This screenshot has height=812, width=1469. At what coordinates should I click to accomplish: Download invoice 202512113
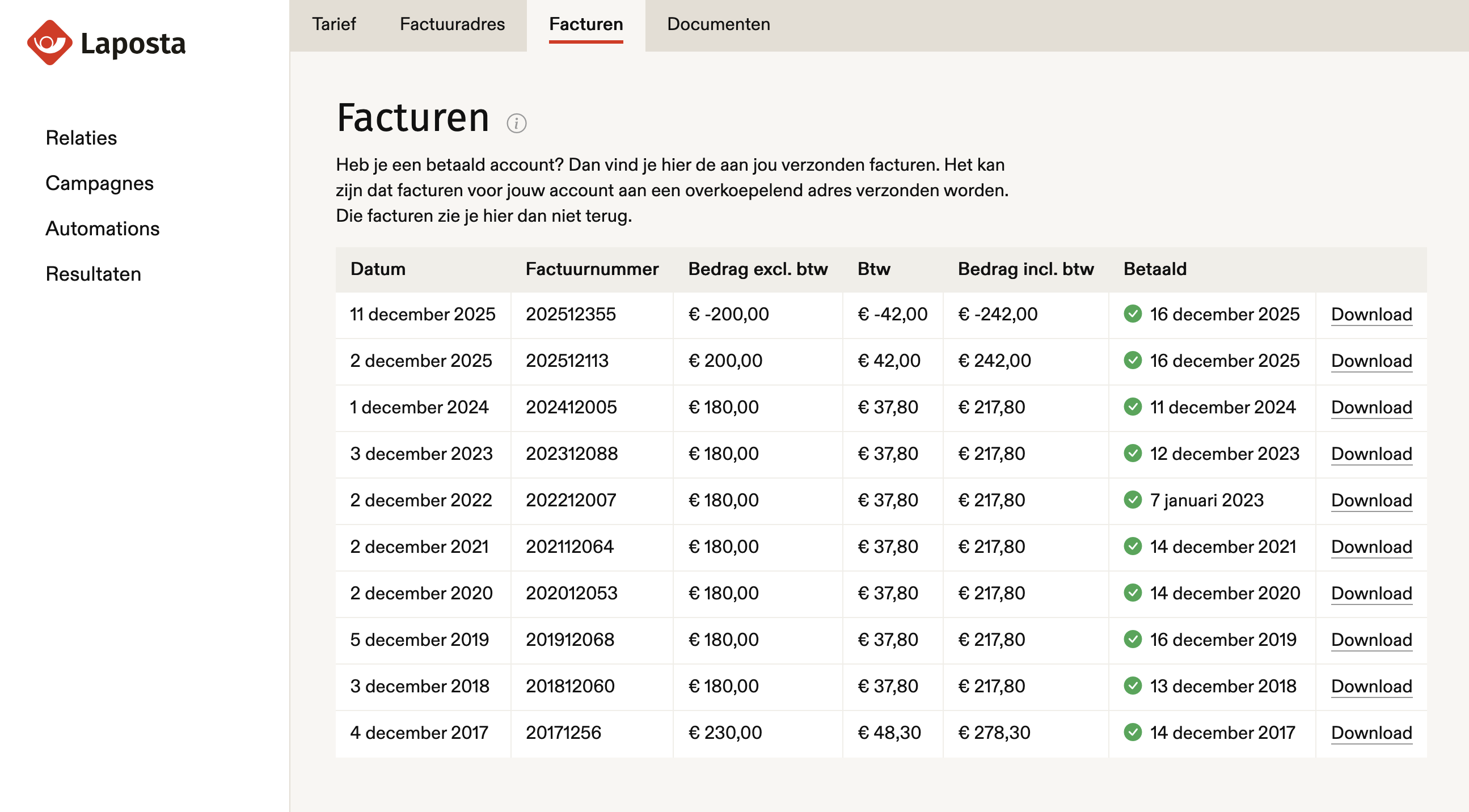[x=1371, y=361]
